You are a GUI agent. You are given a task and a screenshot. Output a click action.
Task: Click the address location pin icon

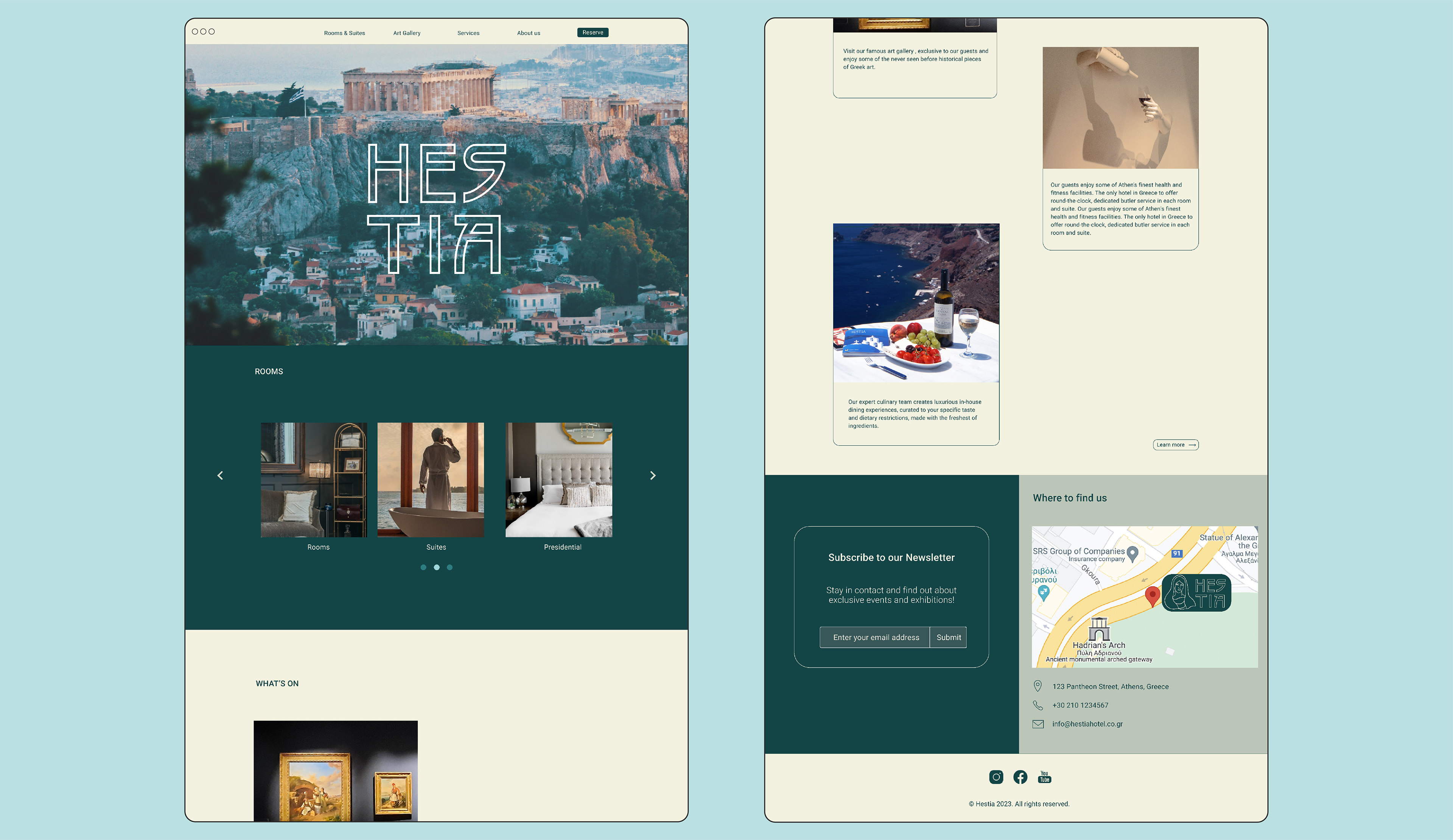1037,686
